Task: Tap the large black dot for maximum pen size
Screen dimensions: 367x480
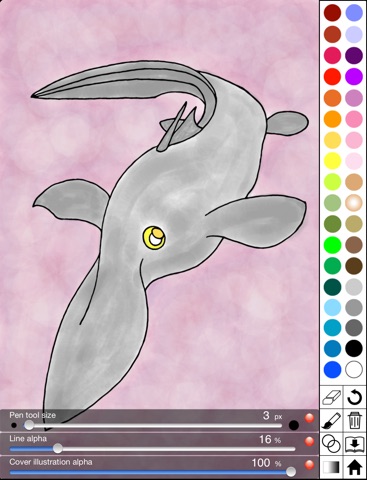Action: point(294,425)
